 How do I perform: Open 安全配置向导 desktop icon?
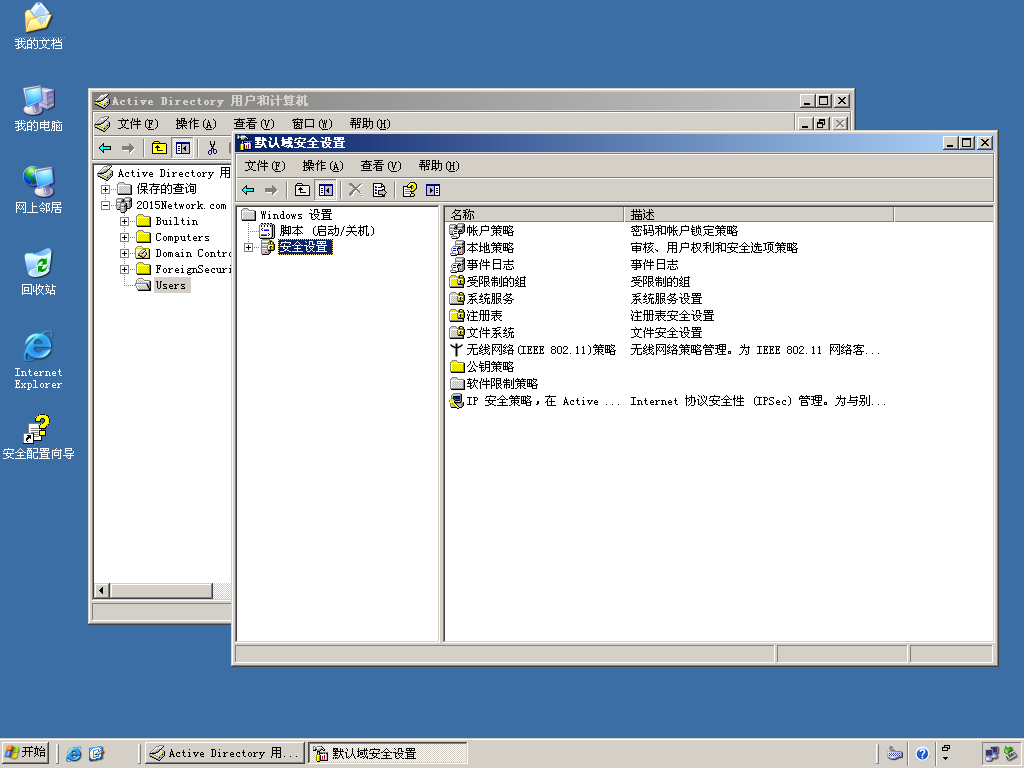coord(38,437)
